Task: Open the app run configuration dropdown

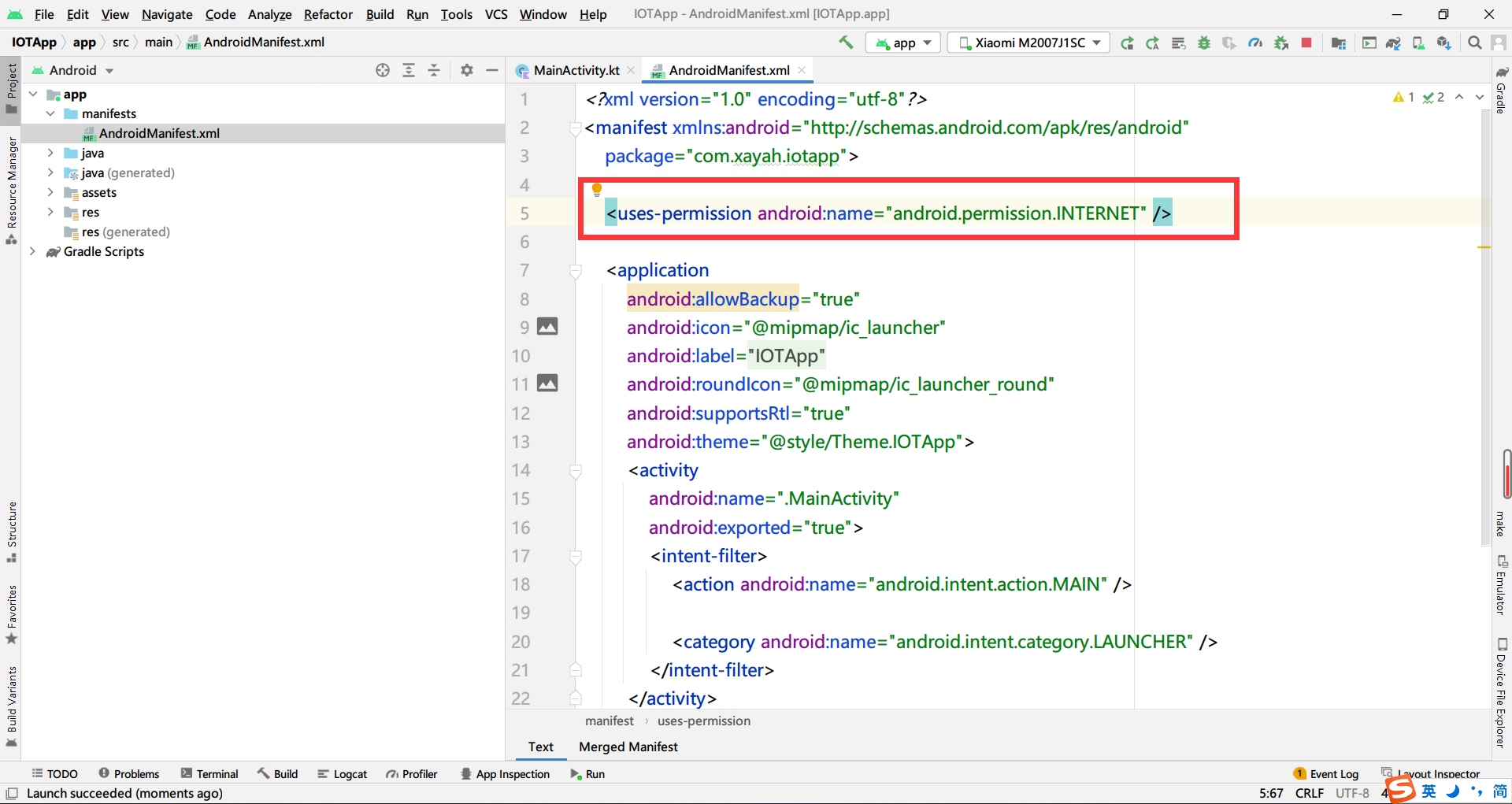Action: pos(902,43)
